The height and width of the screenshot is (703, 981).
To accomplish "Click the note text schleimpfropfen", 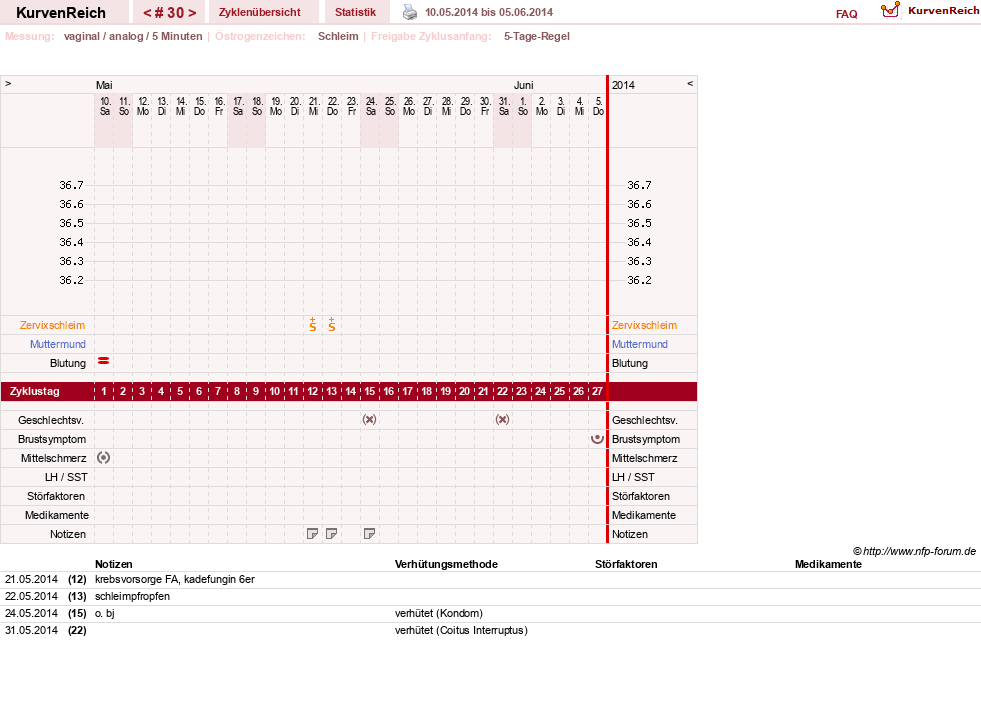I will pyautogui.click(x=133, y=596).
